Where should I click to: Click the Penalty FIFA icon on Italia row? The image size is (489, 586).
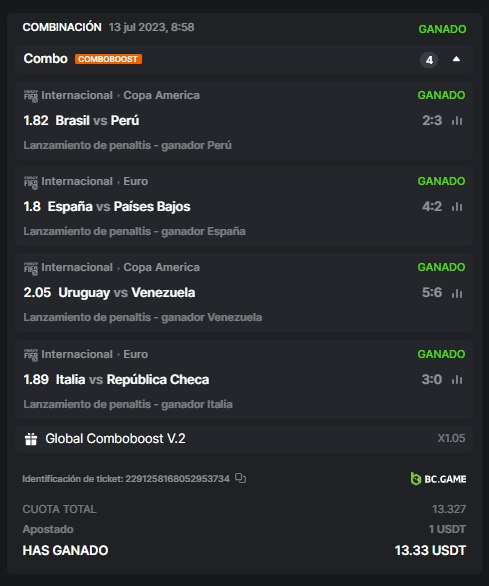point(31,355)
